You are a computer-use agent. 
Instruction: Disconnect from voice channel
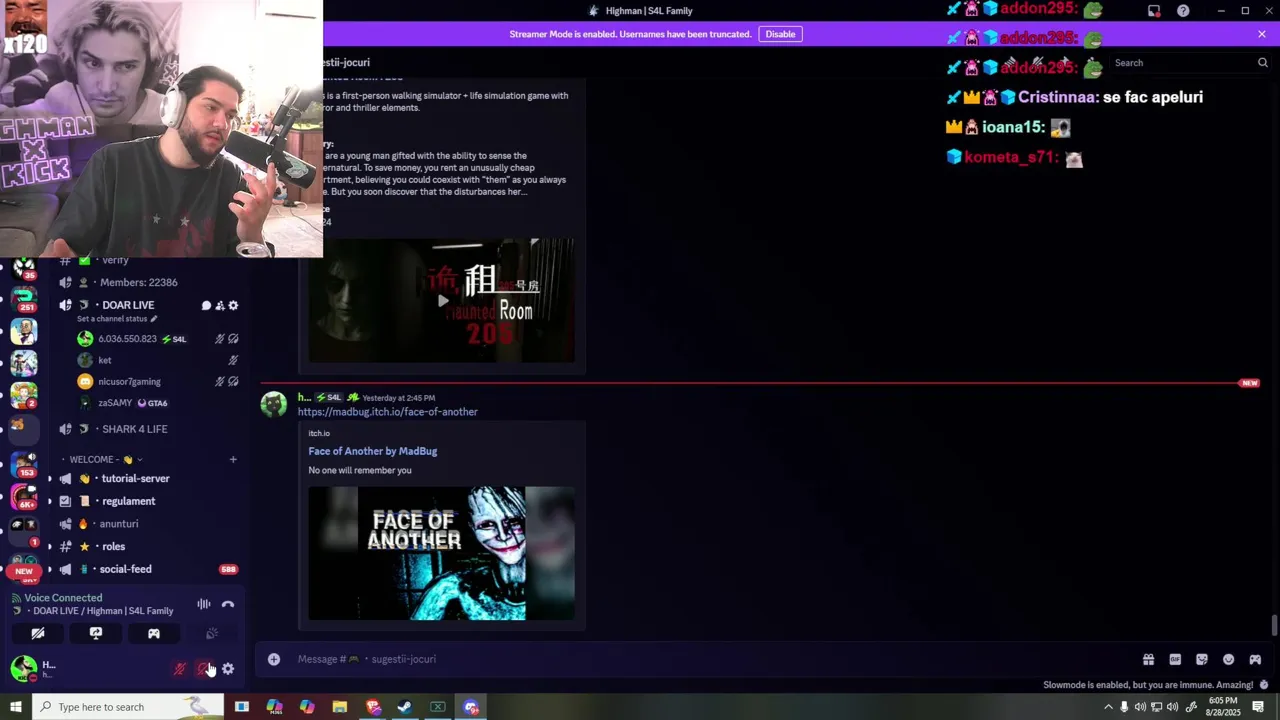point(228,604)
